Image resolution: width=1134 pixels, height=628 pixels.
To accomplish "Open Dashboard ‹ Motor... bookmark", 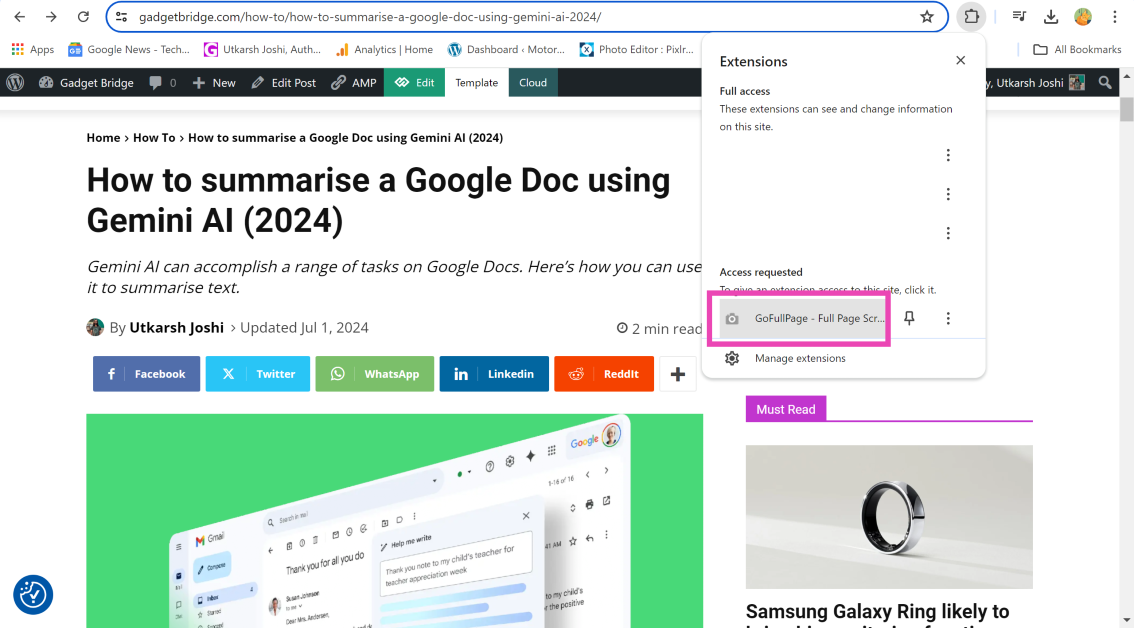I will tap(506, 49).
